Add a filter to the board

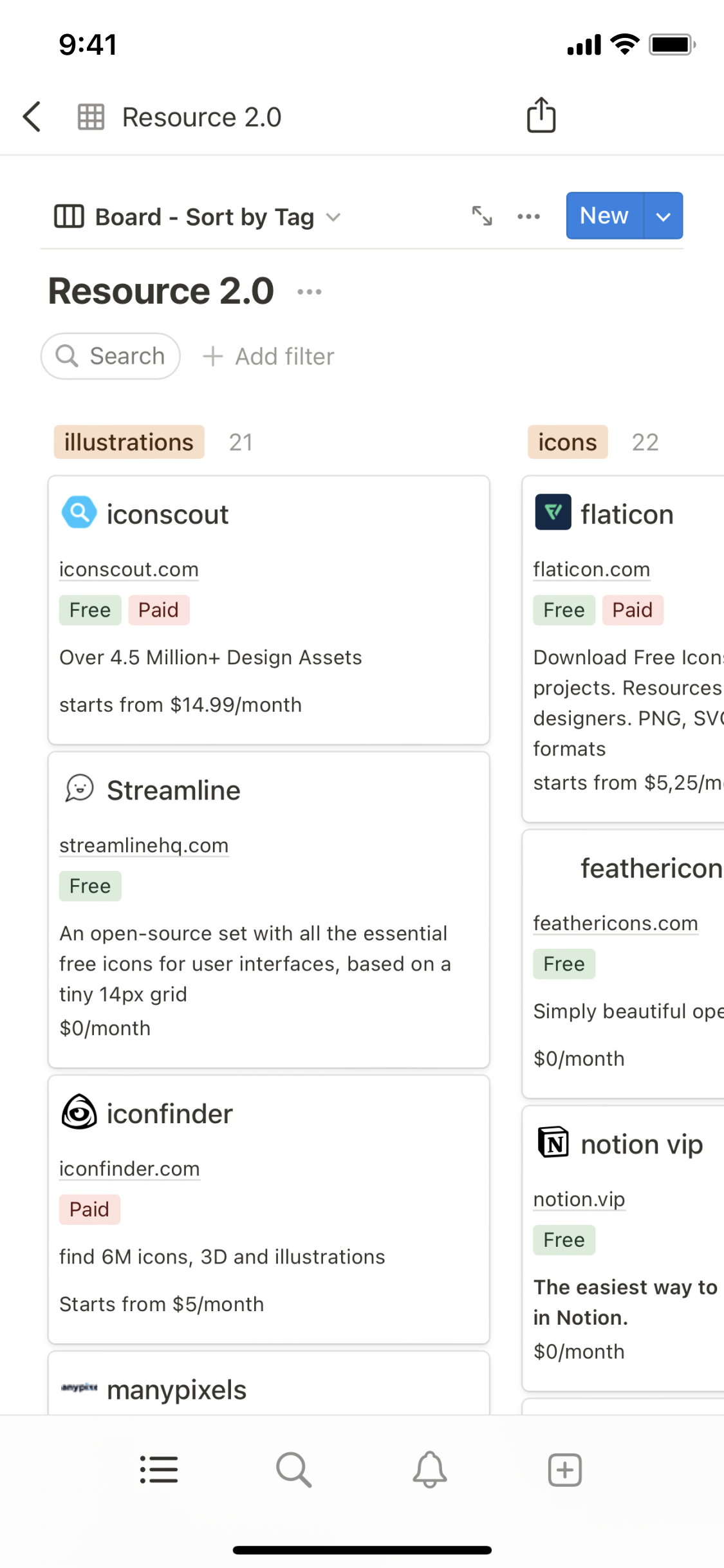[x=268, y=356]
